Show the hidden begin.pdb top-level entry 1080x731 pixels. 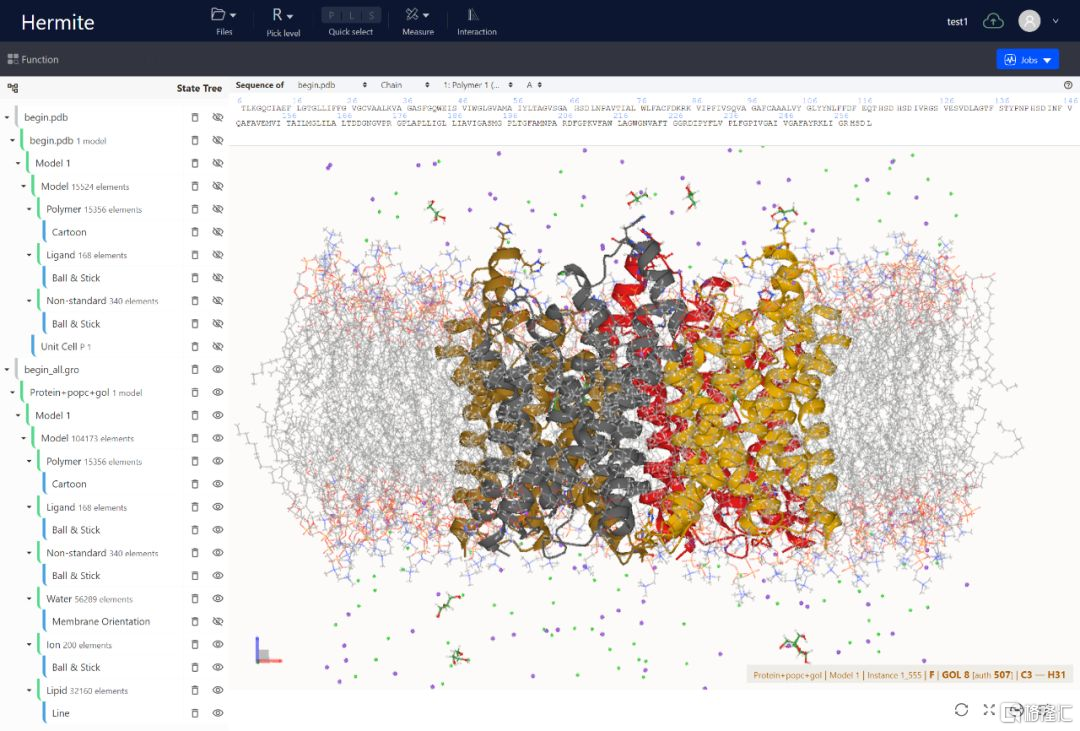[x=217, y=118]
